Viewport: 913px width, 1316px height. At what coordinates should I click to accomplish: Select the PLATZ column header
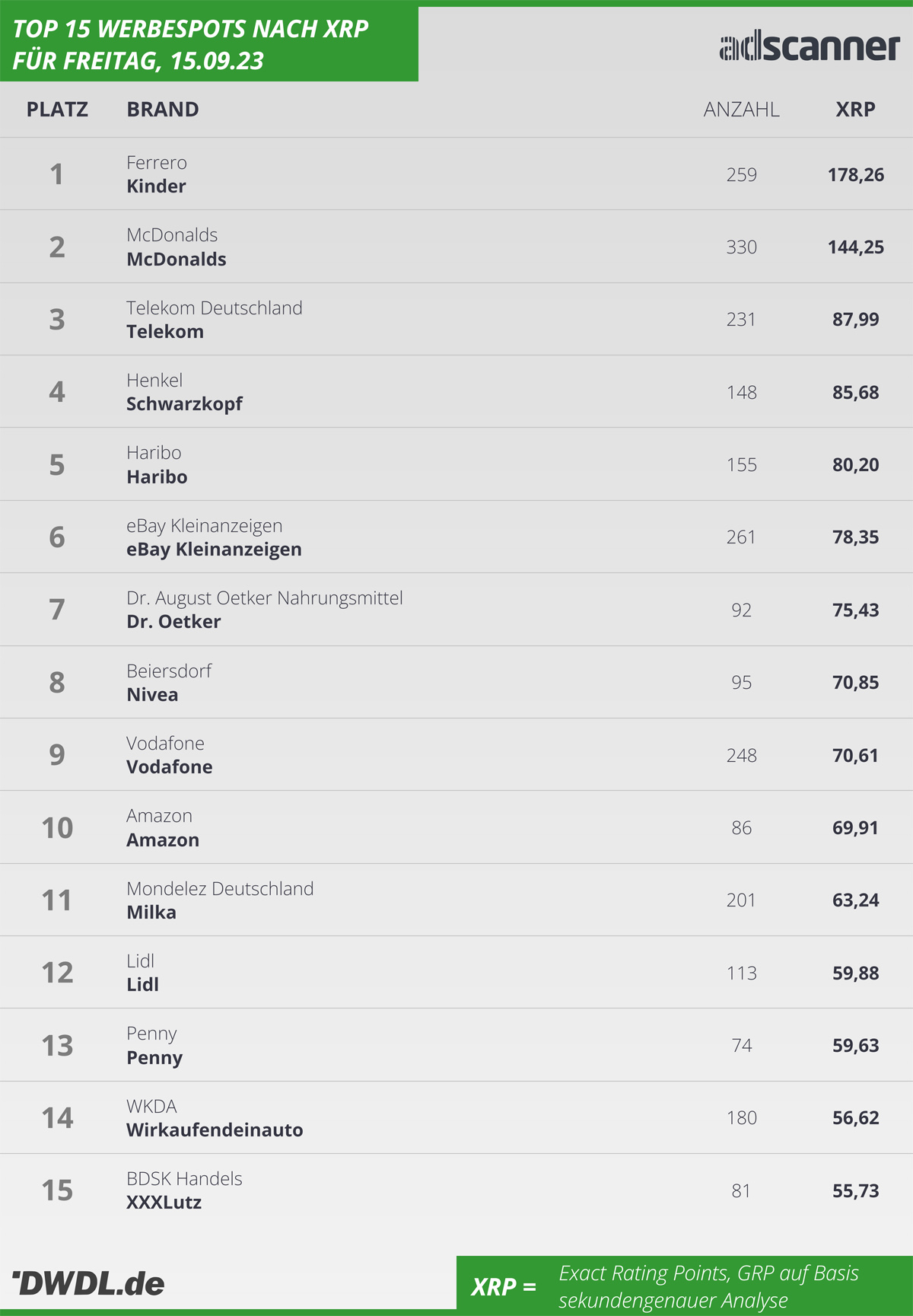[57, 110]
